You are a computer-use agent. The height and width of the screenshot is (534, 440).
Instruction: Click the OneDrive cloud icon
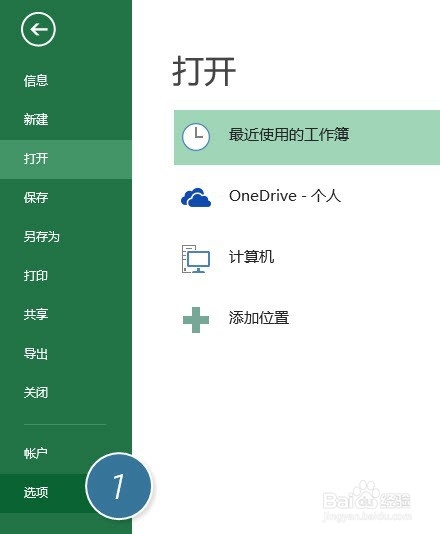click(x=196, y=198)
